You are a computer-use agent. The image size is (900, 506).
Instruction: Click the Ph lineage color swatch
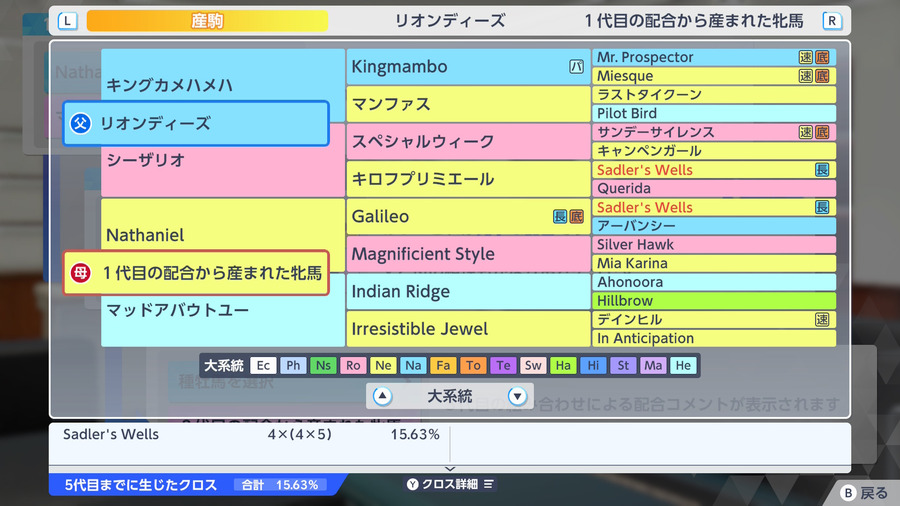point(293,365)
